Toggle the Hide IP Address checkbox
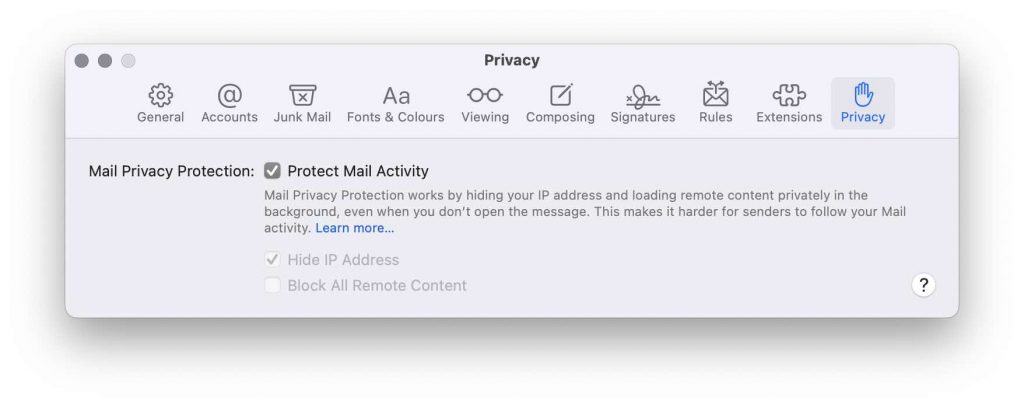Image resolution: width=1024 pixels, height=404 pixels. [x=272, y=260]
